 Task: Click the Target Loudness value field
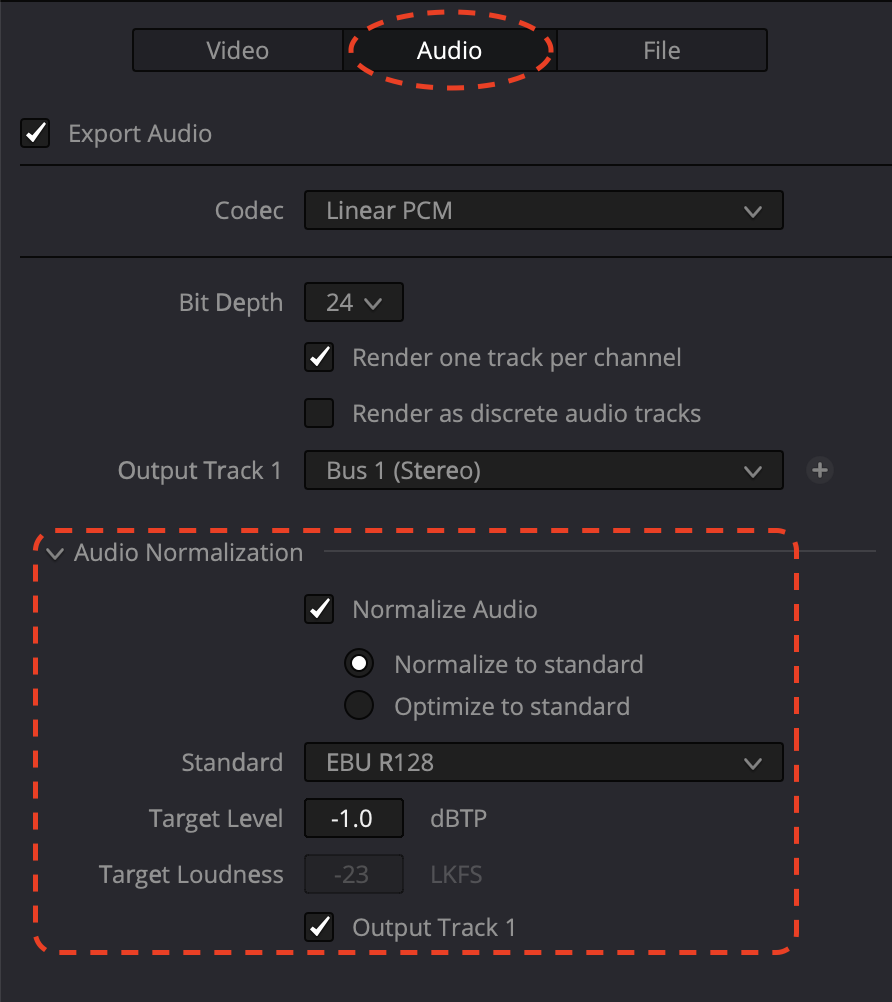point(353,874)
